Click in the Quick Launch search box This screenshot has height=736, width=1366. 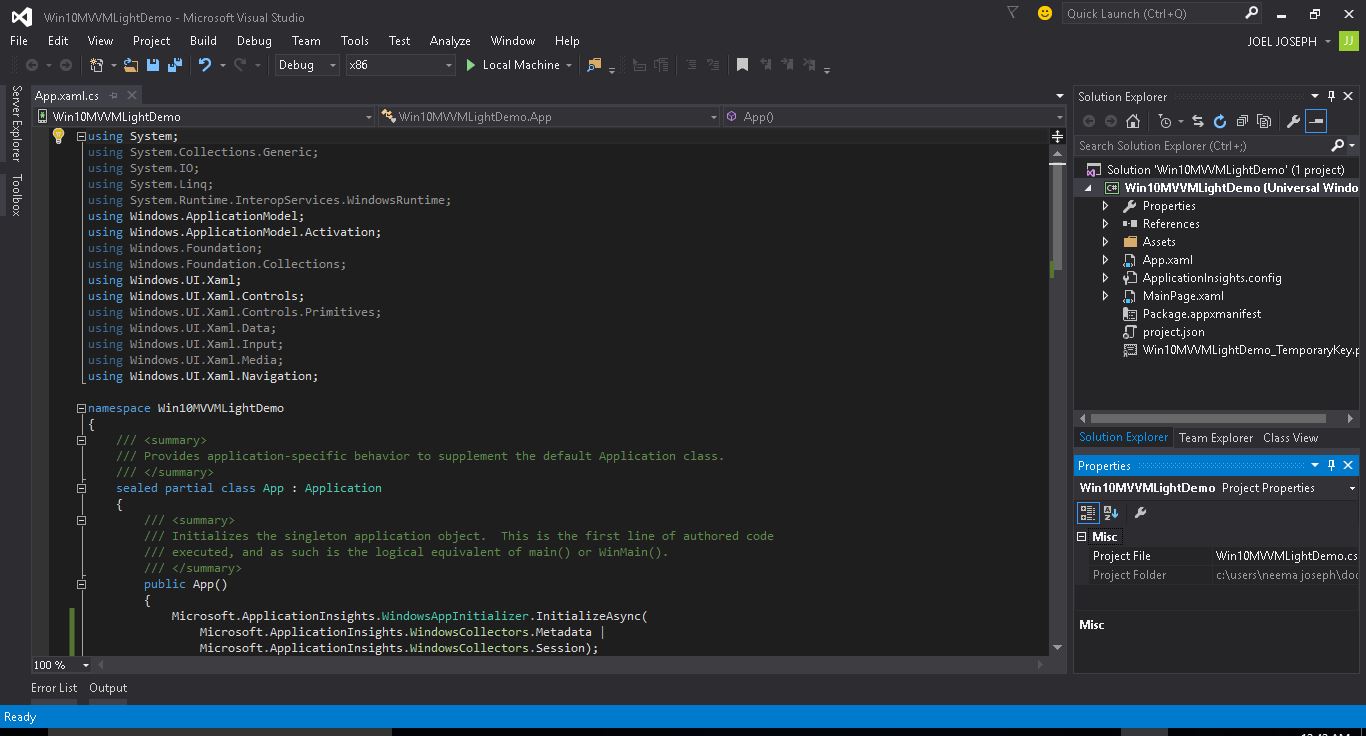pos(1152,13)
